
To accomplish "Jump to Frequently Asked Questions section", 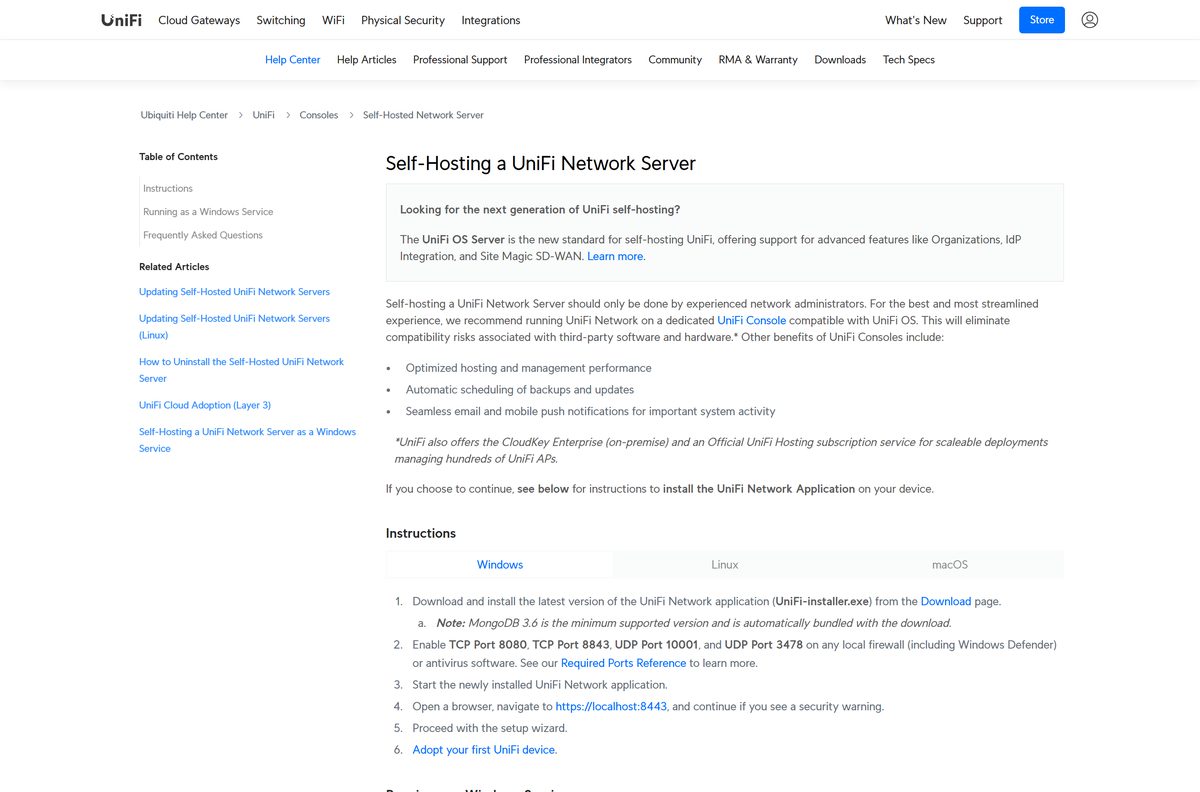I will click(x=203, y=235).
